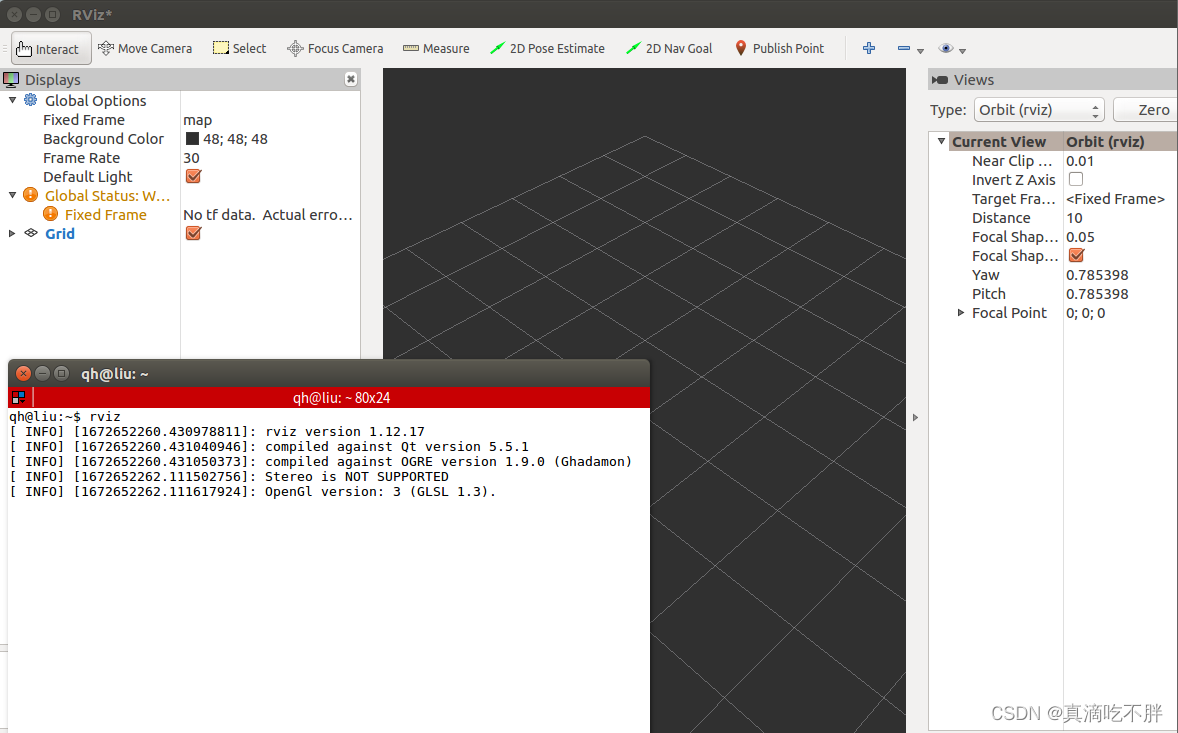Click the Fixed Frame warning icon
The height and width of the screenshot is (733, 1178).
click(50, 214)
